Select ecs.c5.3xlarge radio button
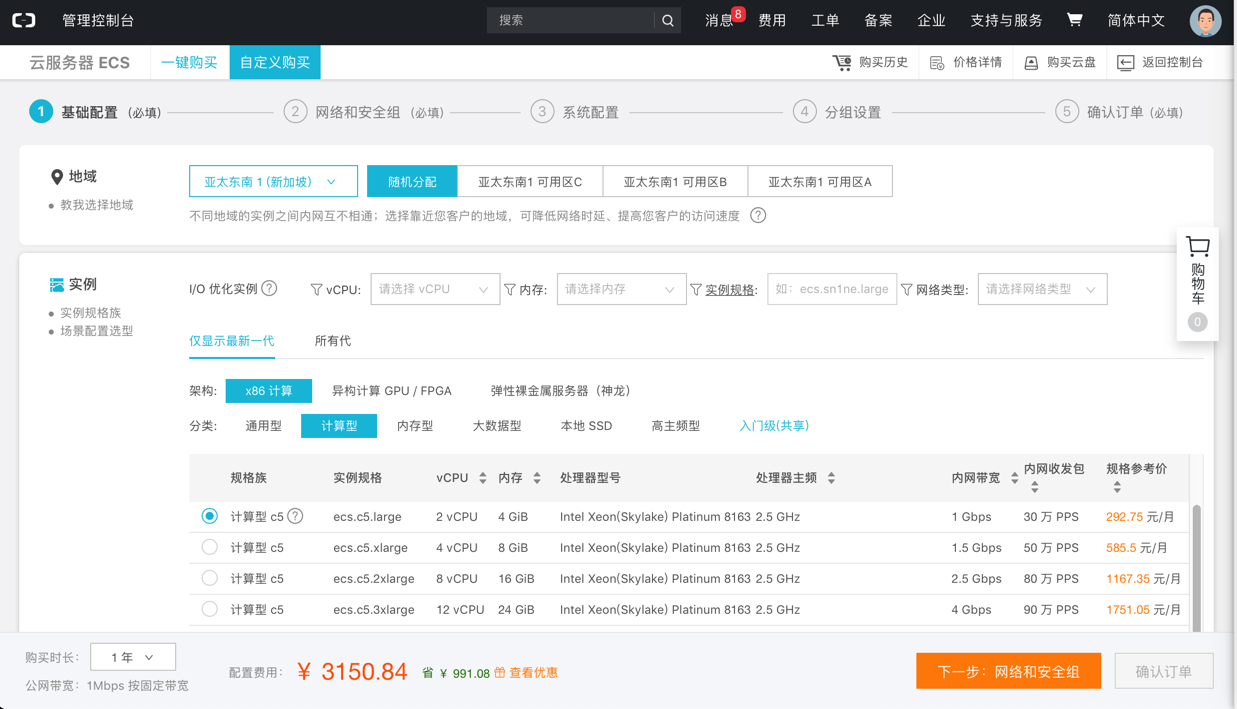Screen dimensions: 1237x709 209,609
